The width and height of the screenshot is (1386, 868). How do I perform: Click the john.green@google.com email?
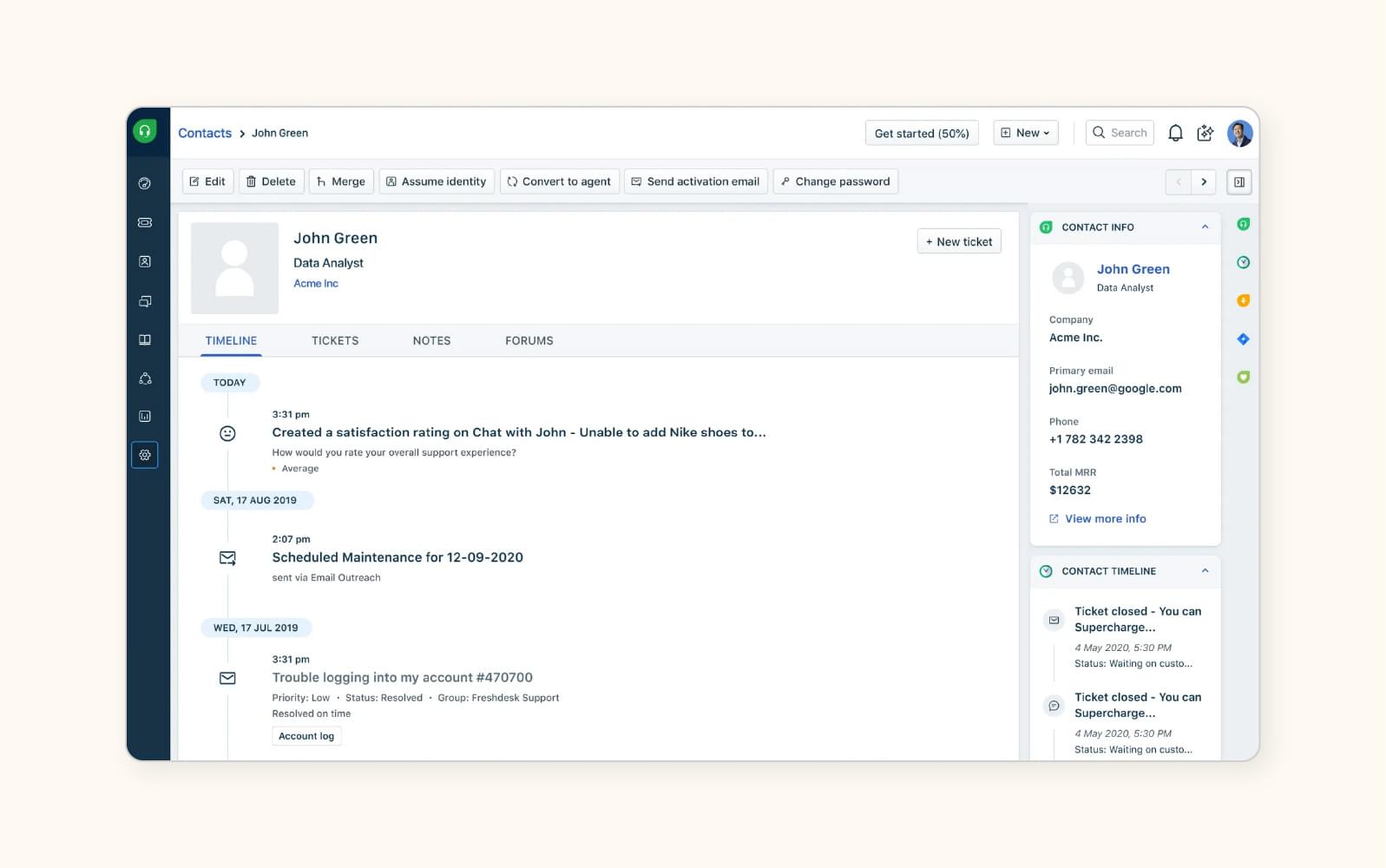point(1115,389)
